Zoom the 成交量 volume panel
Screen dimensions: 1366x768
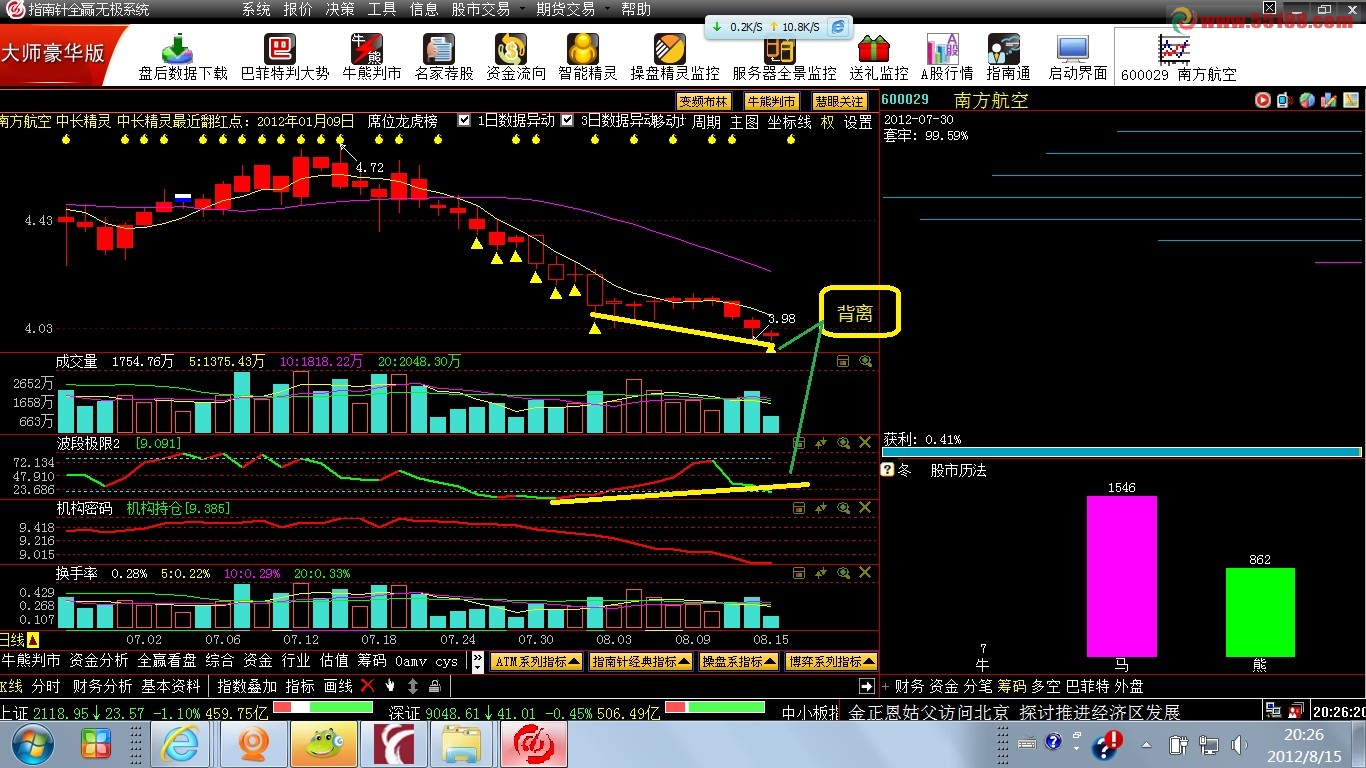(865, 361)
